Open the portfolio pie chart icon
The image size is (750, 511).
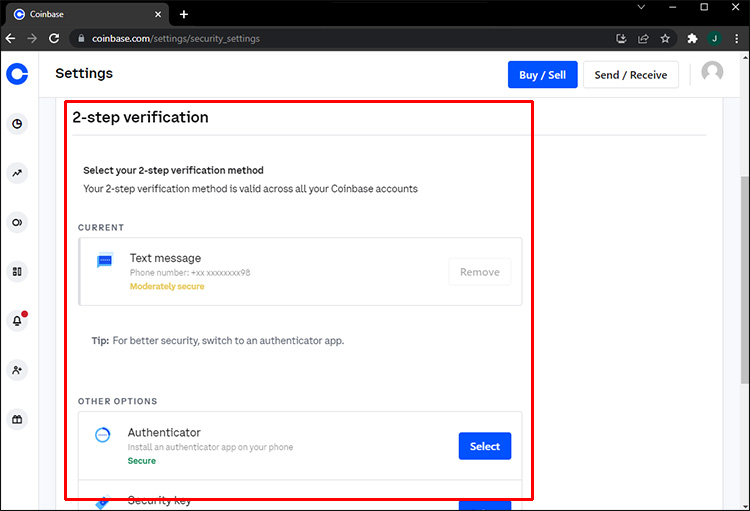pyautogui.click(x=17, y=124)
